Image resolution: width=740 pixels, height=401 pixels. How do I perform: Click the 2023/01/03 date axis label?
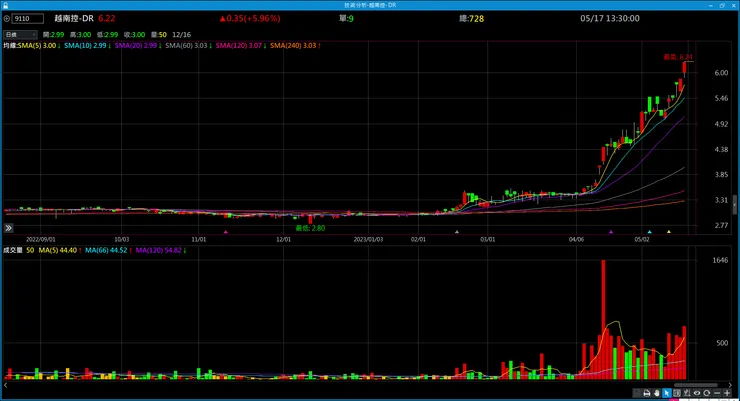point(369,240)
